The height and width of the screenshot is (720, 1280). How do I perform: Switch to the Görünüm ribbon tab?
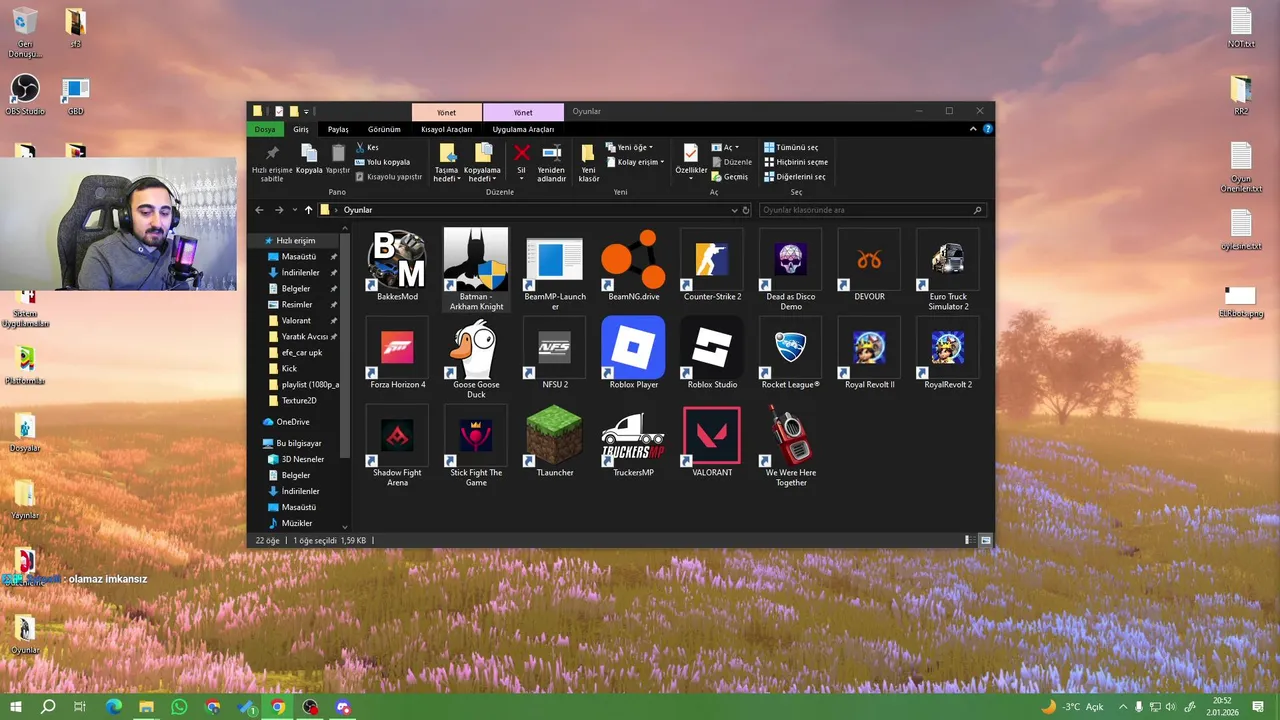coord(384,129)
